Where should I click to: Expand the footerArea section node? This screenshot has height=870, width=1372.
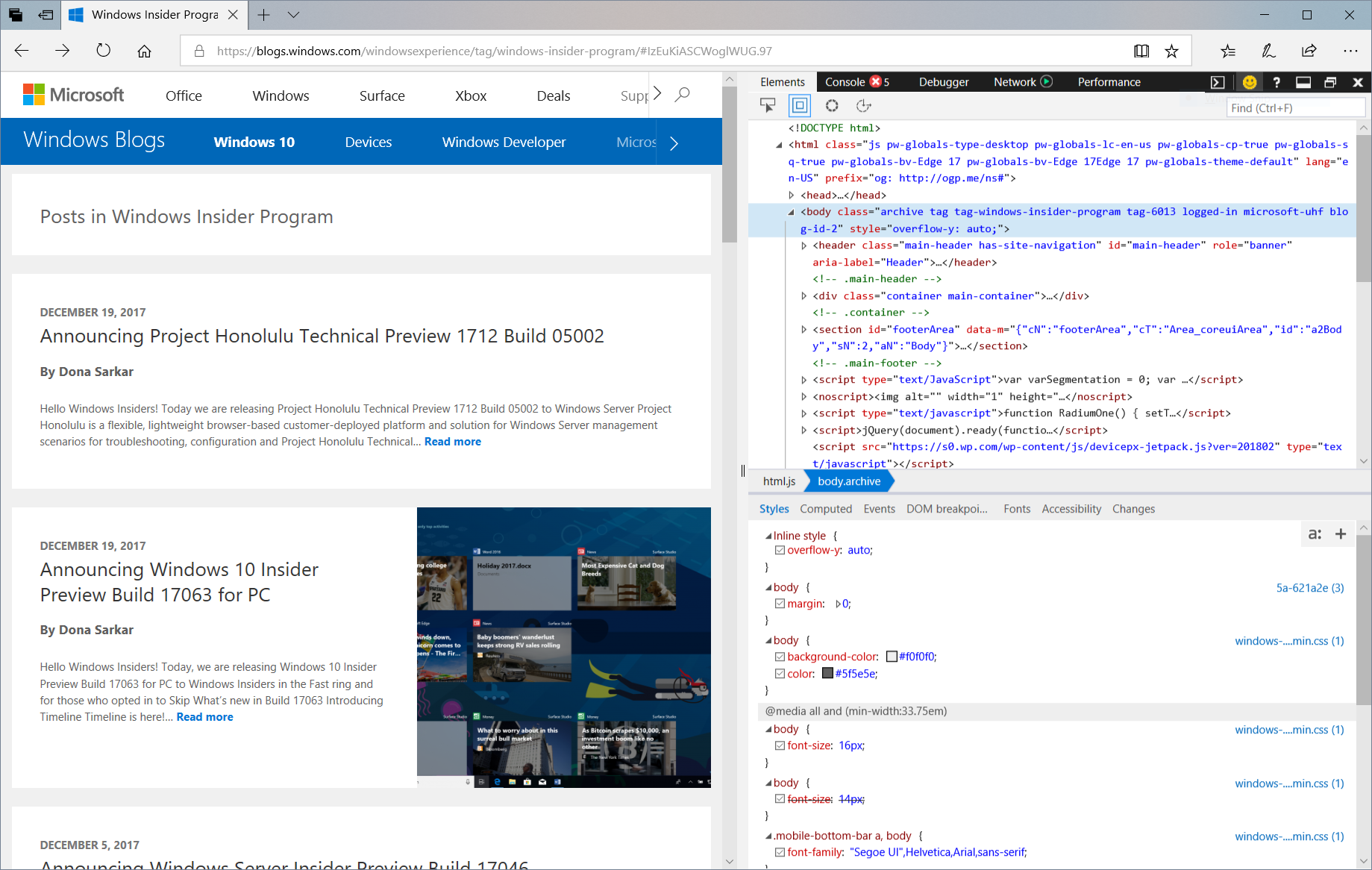pos(804,329)
